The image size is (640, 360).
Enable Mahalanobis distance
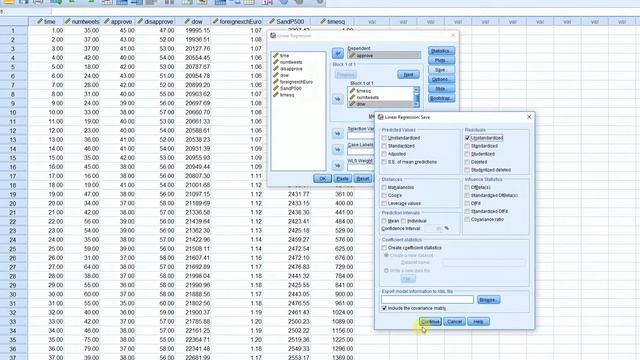384,187
